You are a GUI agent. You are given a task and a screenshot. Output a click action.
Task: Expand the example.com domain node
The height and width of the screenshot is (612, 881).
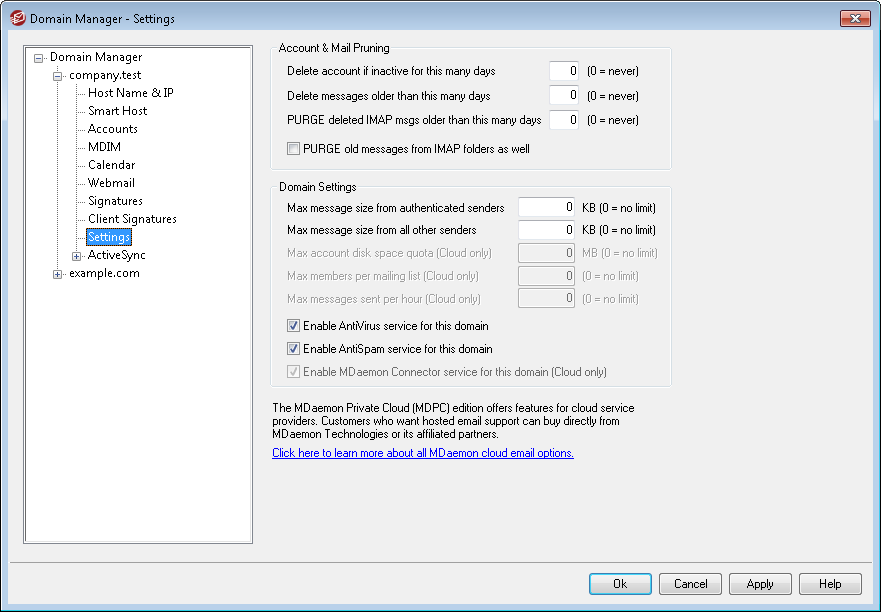tap(58, 273)
